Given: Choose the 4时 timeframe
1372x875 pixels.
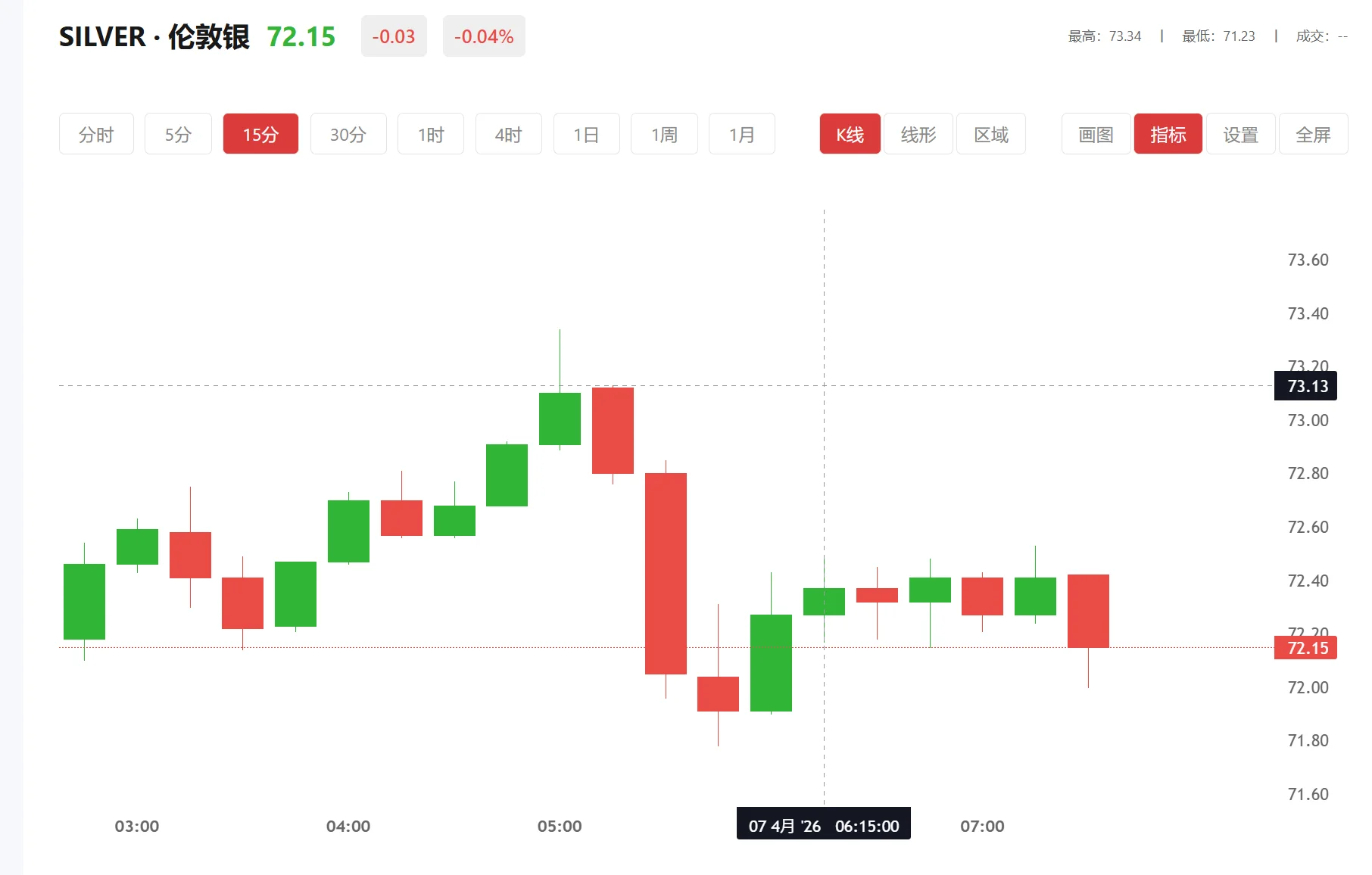Looking at the screenshot, I should [x=508, y=134].
